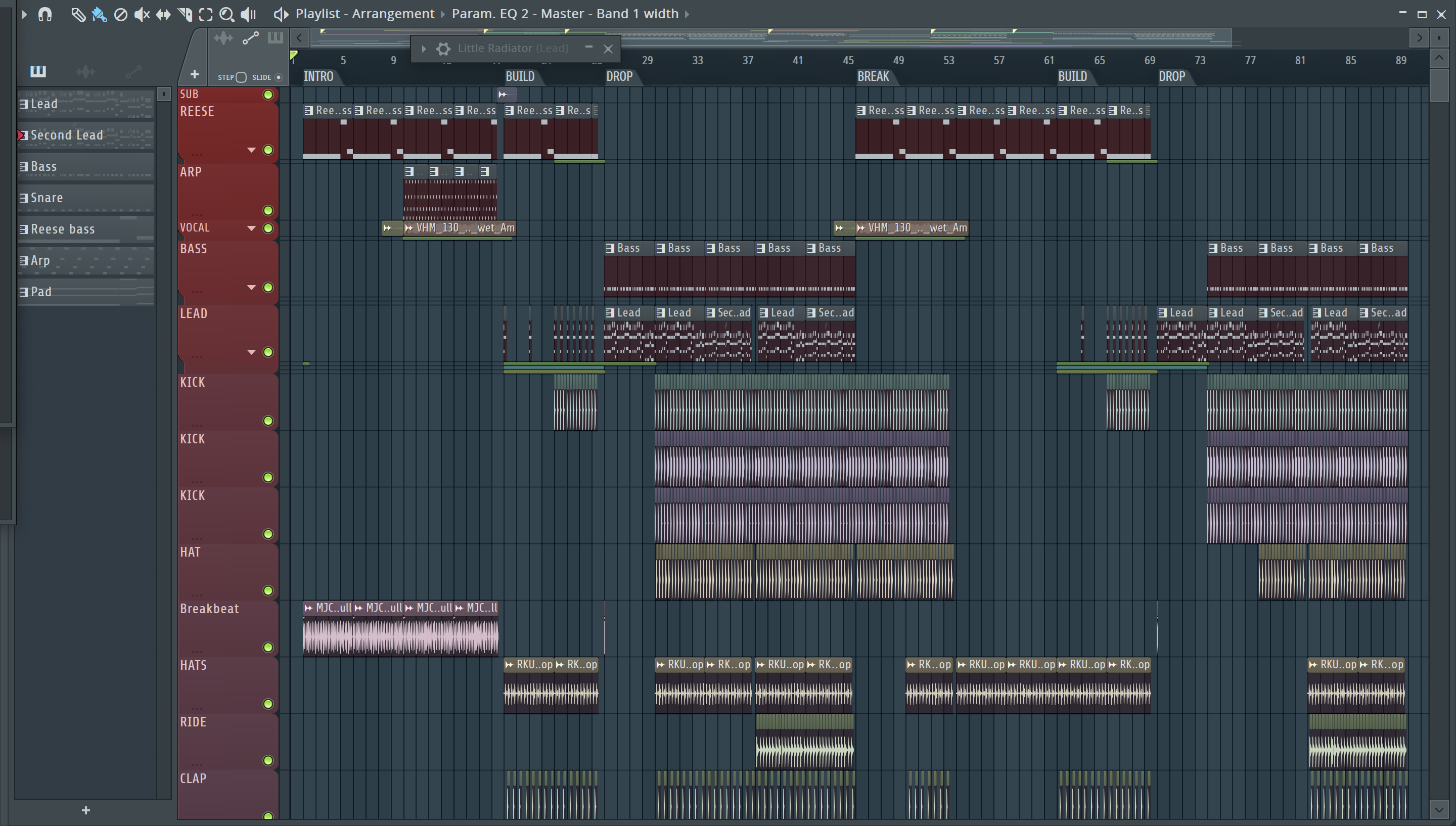
Task: Select the Reese bass pattern
Action: pyautogui.click(x=85, y=228)
